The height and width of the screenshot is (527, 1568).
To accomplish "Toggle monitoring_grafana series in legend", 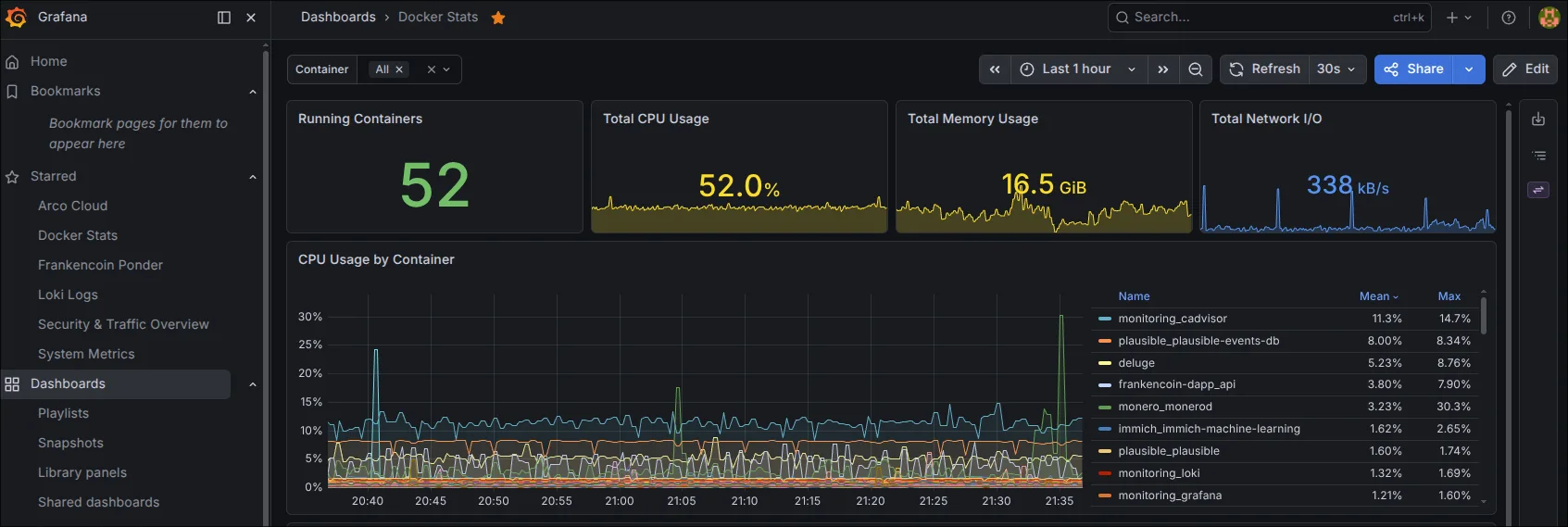I will coord(1170,496).
